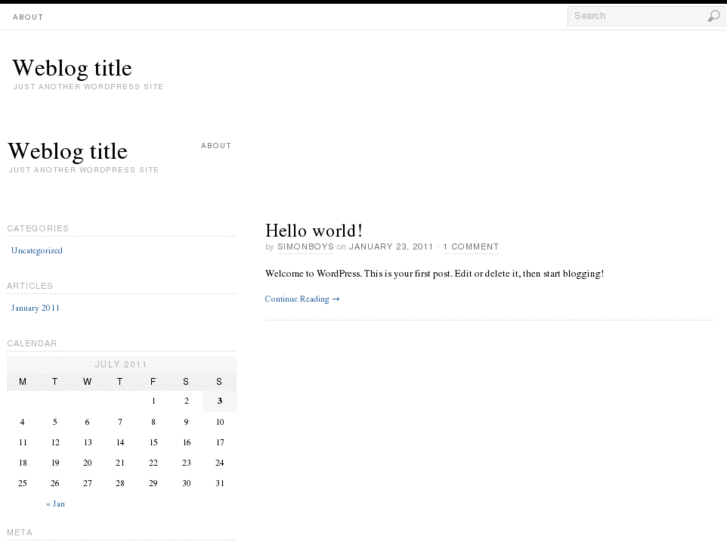Click the Meta sidebar heading
727x545 pixels.
click(x=20, y=533)
